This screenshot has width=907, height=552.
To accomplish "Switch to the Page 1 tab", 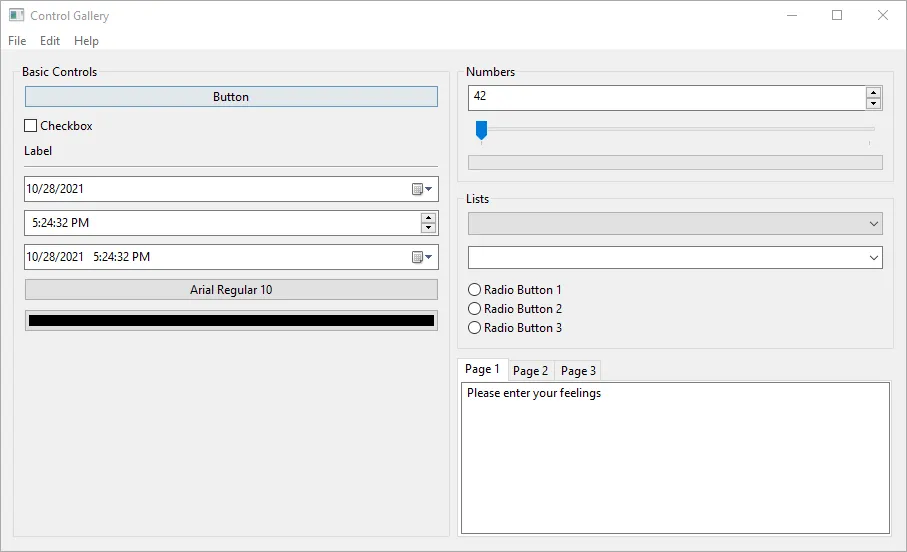I will pyautogui.click(x=482, y=369).
